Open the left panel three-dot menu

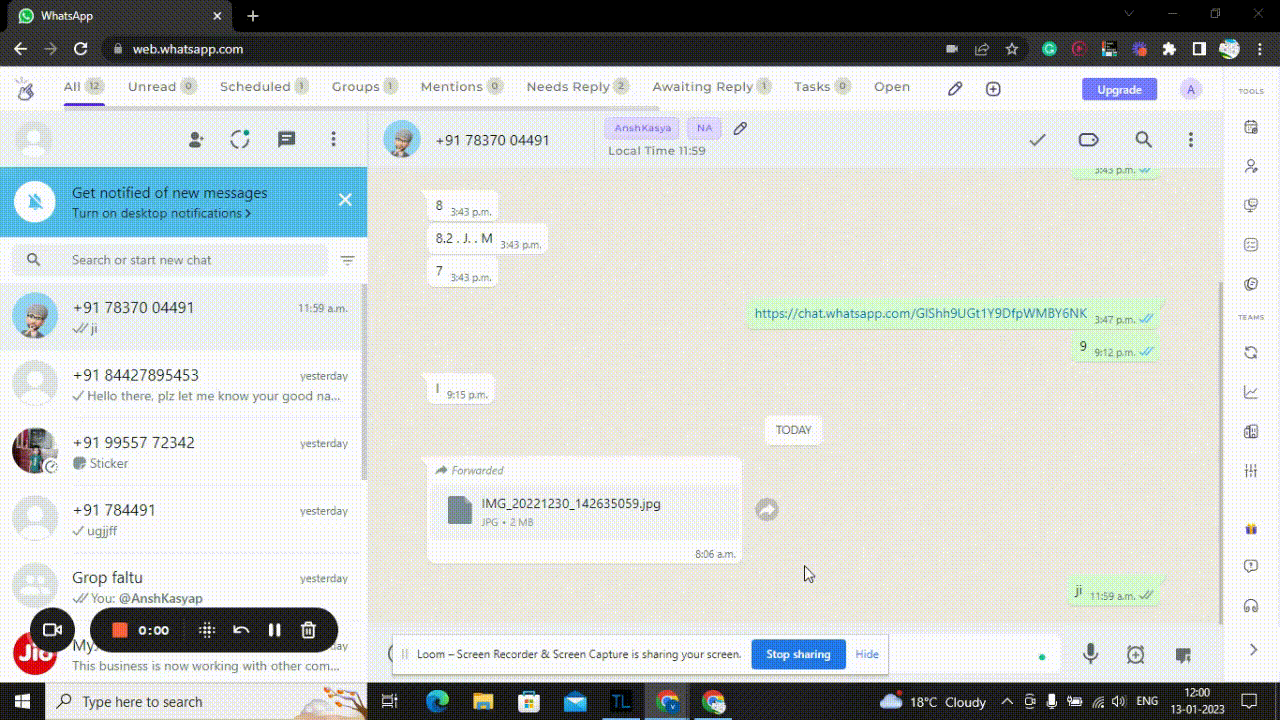click(x=334, y=140)
